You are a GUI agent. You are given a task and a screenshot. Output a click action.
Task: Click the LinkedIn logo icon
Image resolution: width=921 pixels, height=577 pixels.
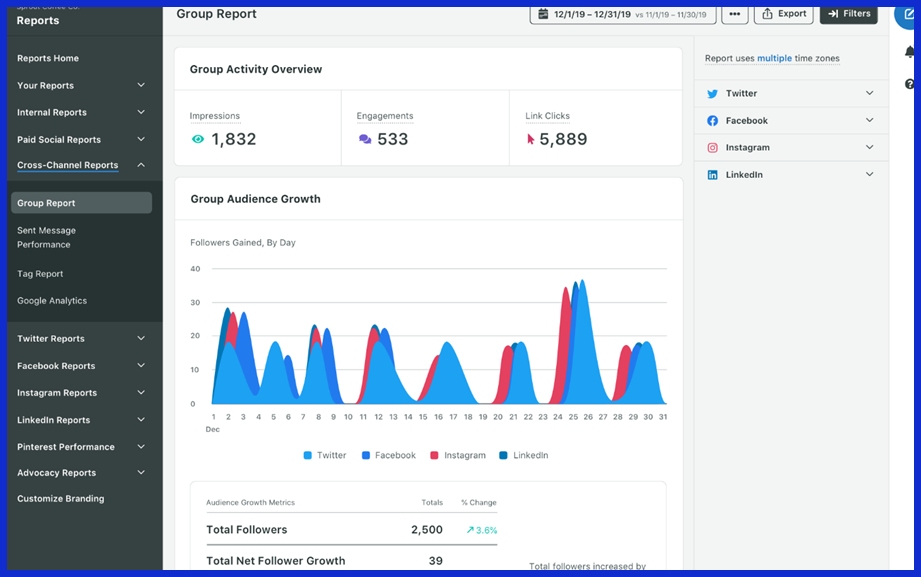click(712, 175)
